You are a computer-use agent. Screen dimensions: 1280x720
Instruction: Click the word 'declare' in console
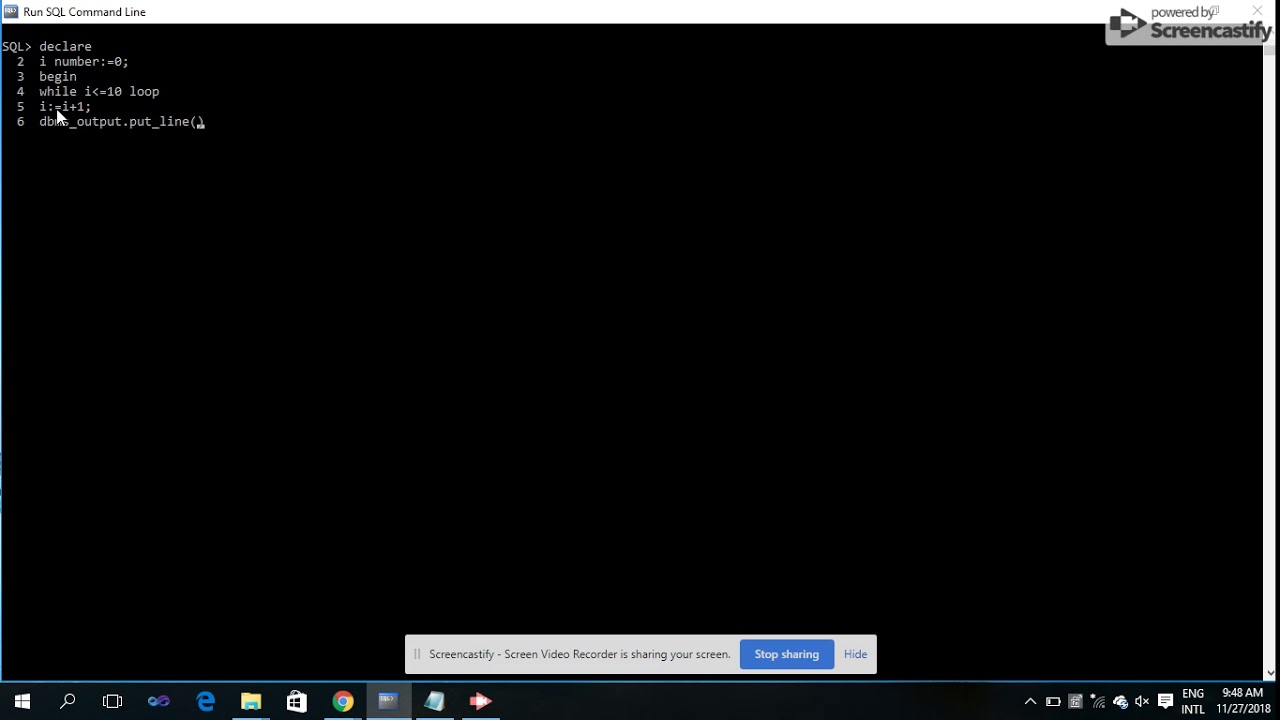(x=65, y=46)
